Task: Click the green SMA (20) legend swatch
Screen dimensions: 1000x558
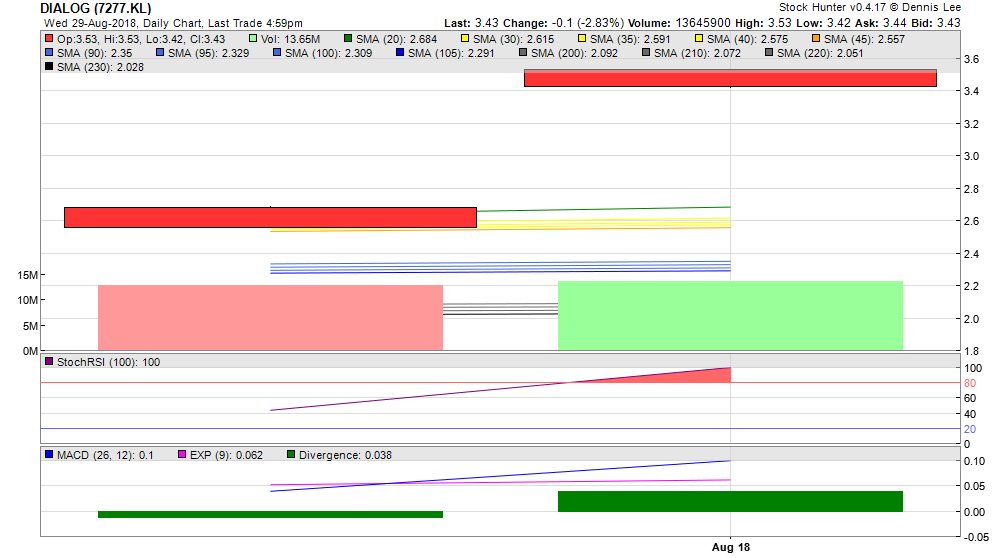Action: 348,39
